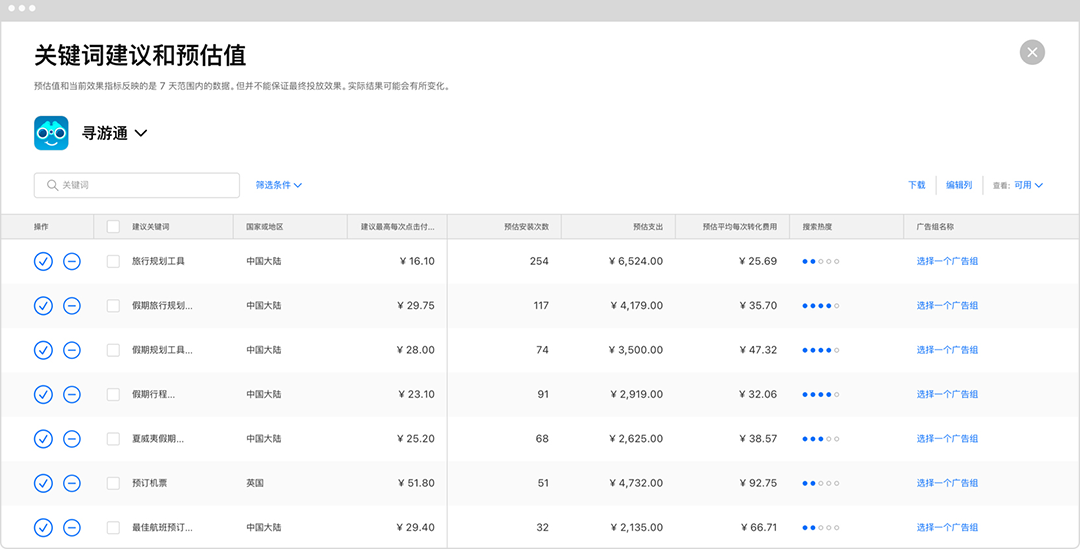1080x556 pixels.
Task: Sort by 预估支出 column header
Action: pyautogui.click(x=648, y=227)
